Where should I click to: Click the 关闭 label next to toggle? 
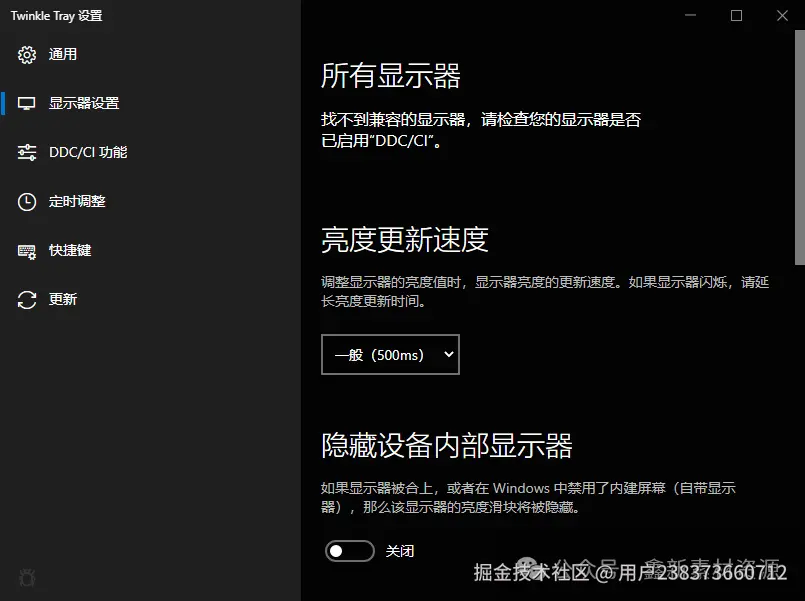pyautogui.click(x=399, y=551)
